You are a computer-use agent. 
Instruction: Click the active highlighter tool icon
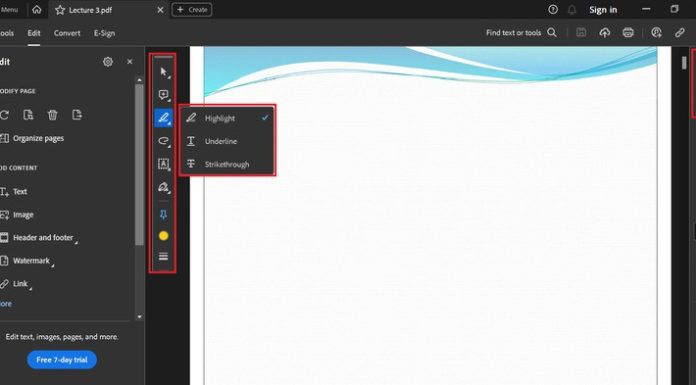tap(163, 118)
